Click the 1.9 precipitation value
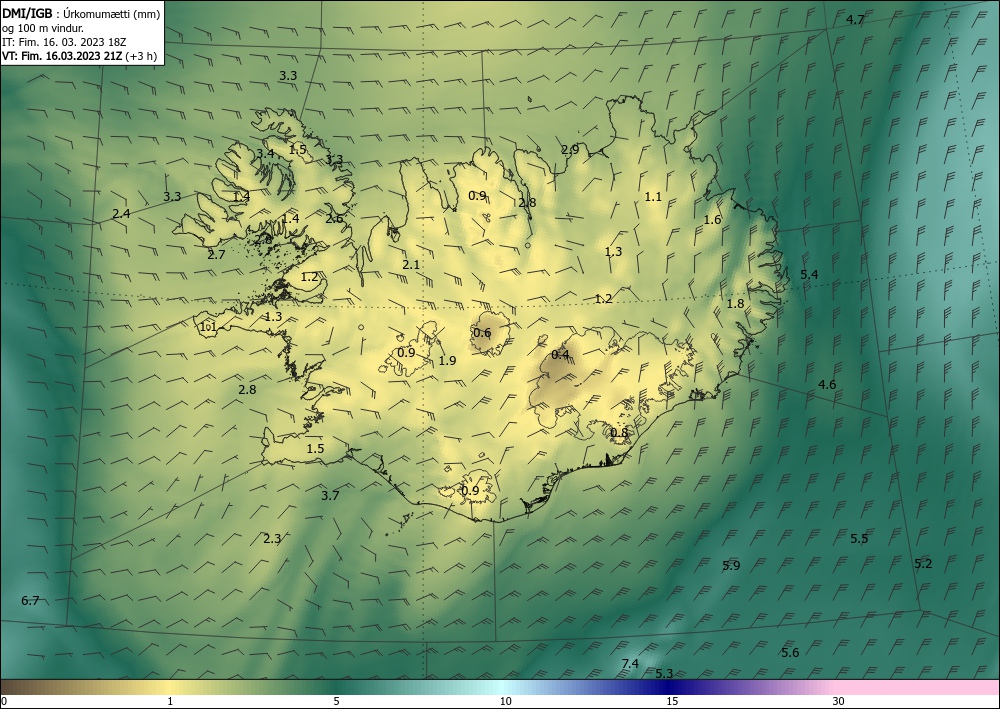This screenshot has width=1000, height=709. [447, 361]
